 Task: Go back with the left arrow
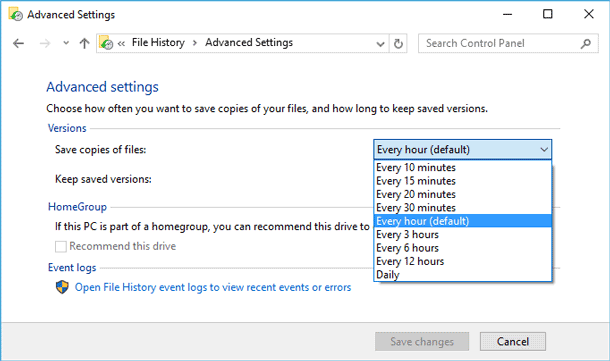pyautogui.click(x=18, y=43)
